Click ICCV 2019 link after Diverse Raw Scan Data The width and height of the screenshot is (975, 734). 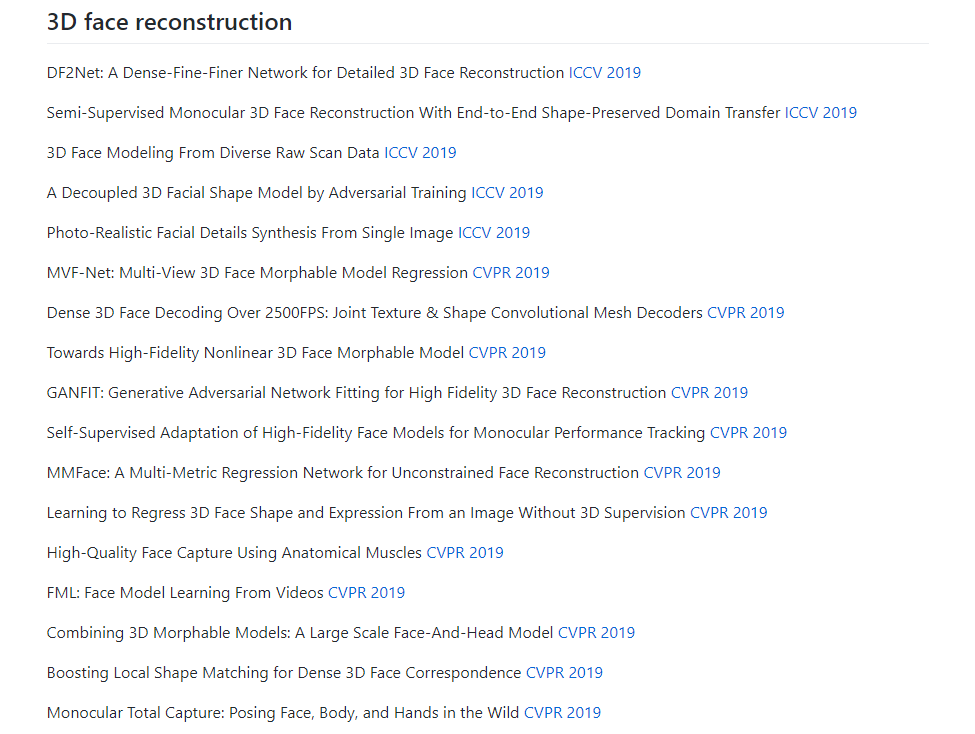pyautogui.click(x=420, y=152)
